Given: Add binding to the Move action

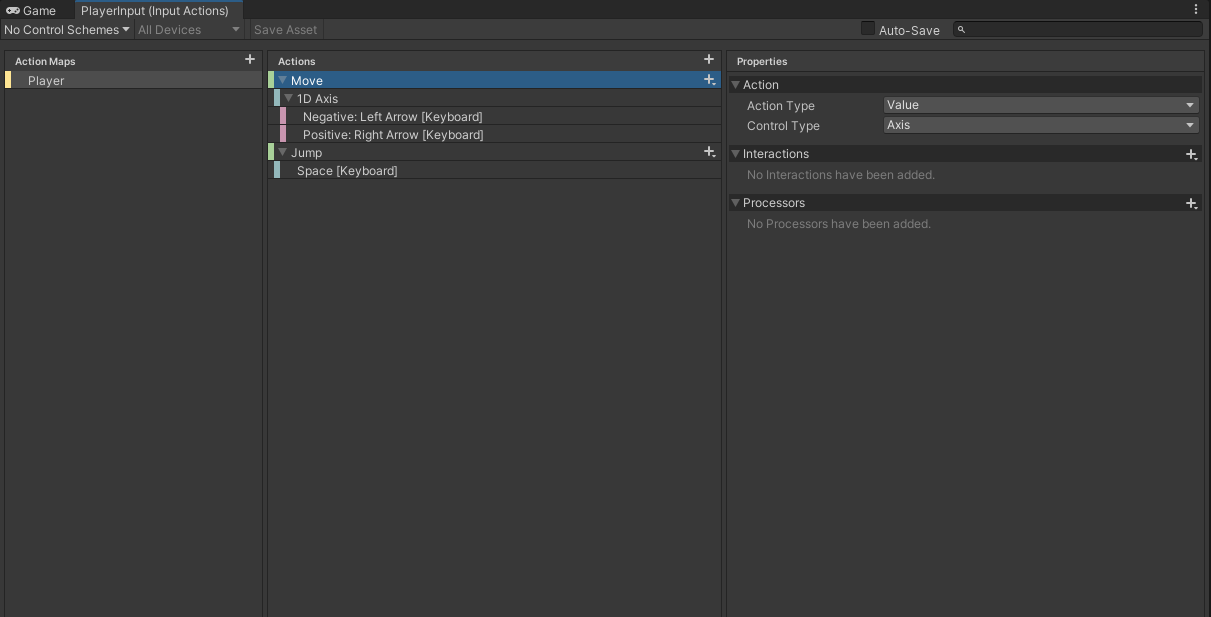Looking at the screenshot, I should 709,80.
